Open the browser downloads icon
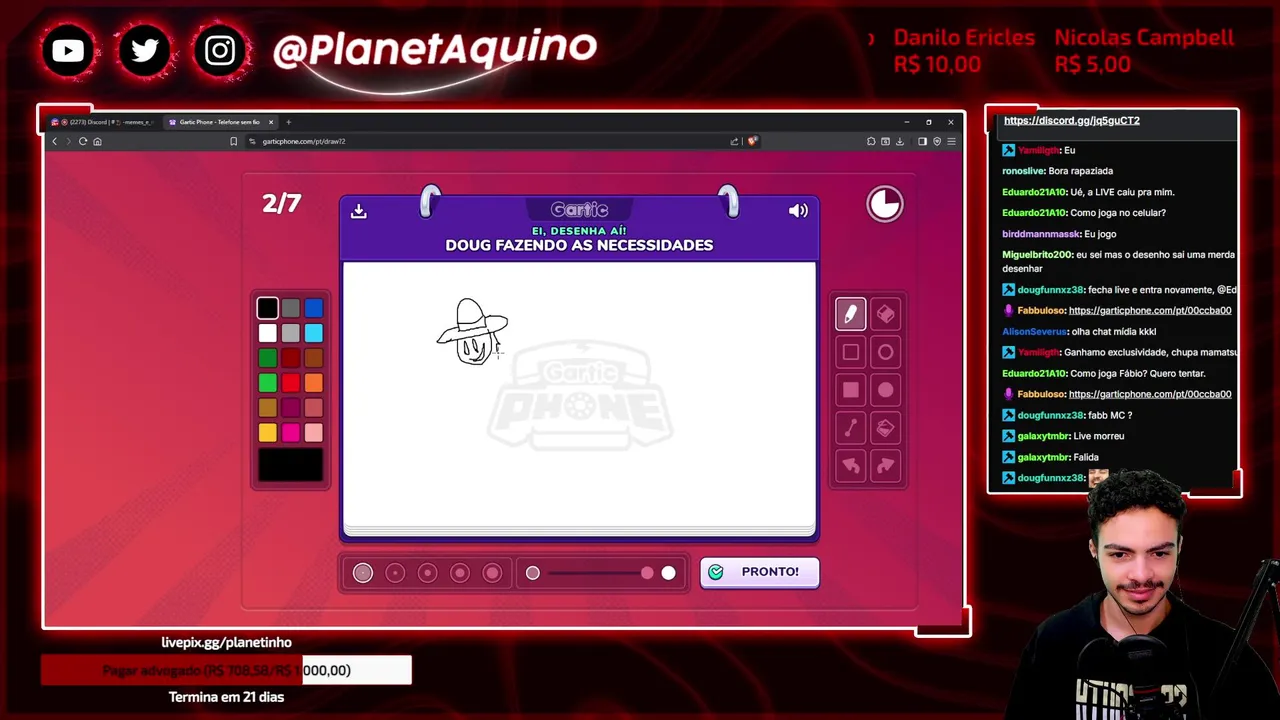Image resolution: width=1280 pixels, height=720 pixels. [899, 141]
